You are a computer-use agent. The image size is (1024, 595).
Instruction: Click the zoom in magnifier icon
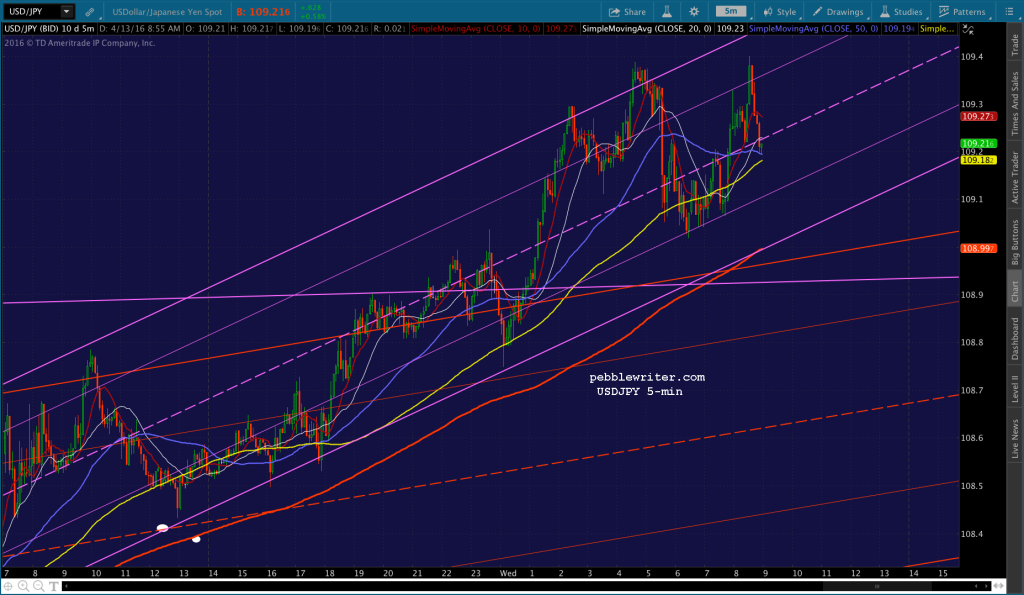[24, 586]
